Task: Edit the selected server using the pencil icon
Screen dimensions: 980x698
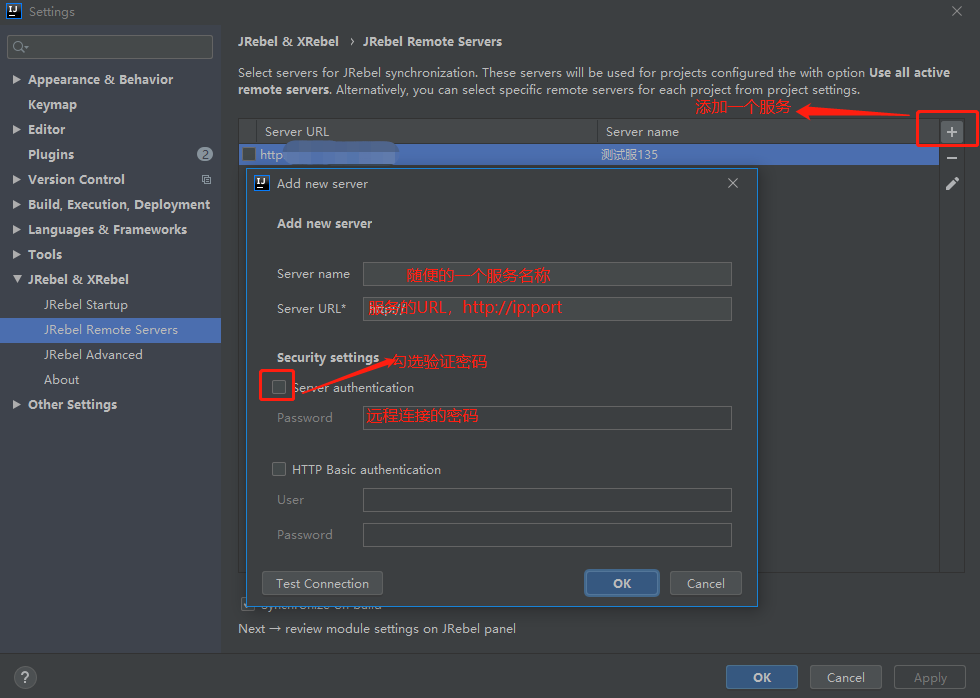Action: click(952, 184)
